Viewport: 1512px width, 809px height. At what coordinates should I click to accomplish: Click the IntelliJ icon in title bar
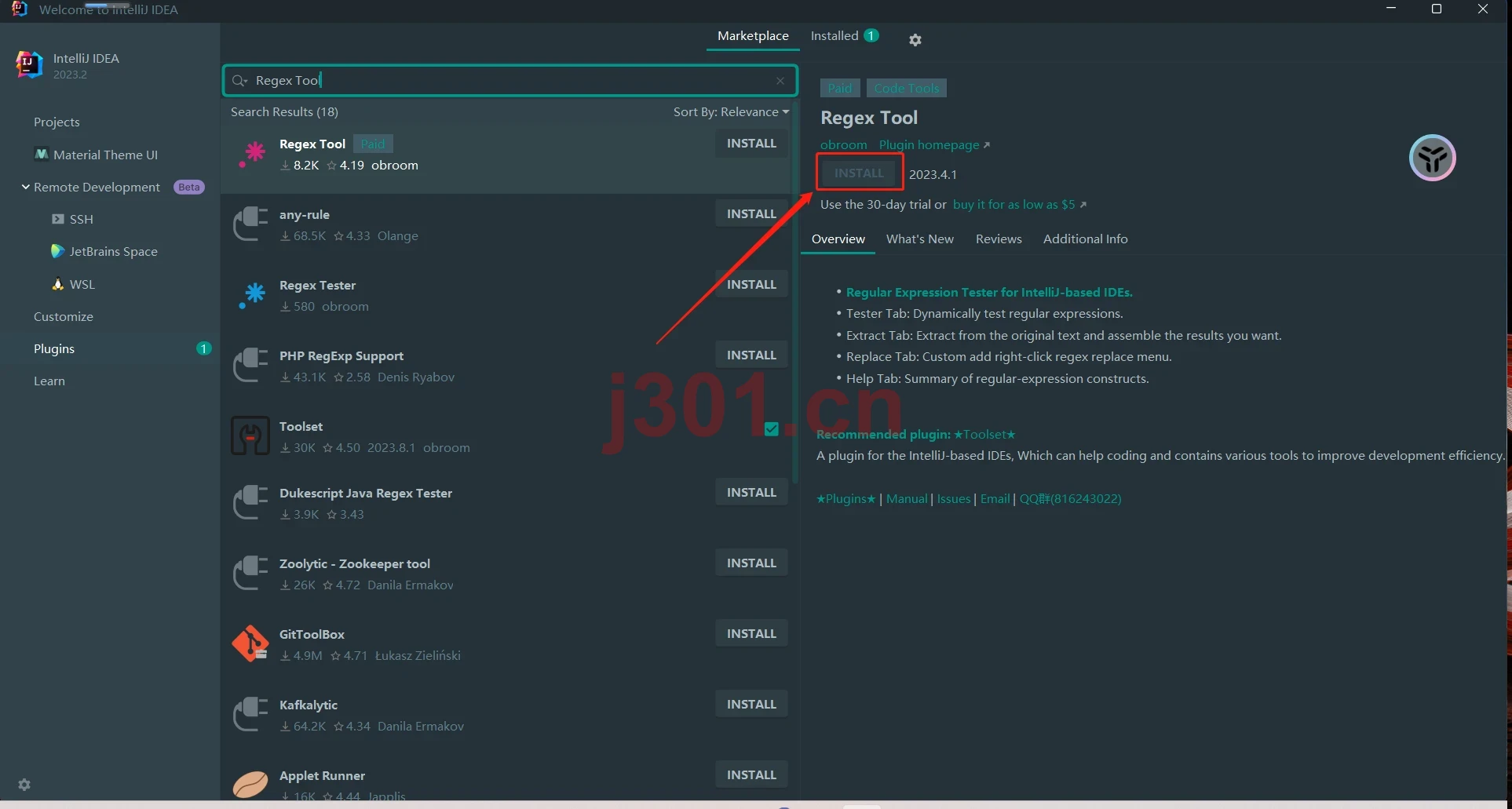point(20,9)
